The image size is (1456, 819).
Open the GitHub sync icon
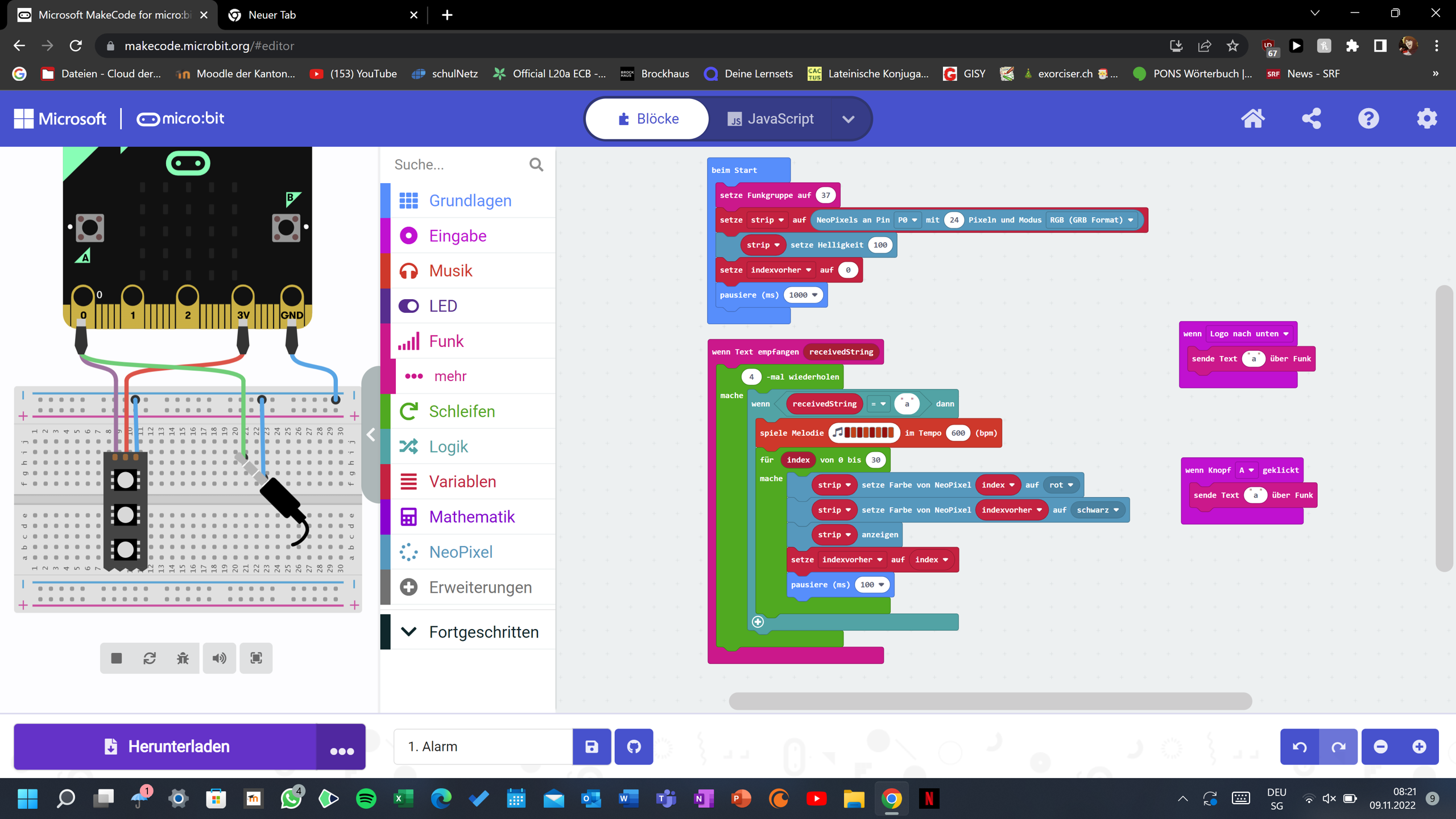634,746
